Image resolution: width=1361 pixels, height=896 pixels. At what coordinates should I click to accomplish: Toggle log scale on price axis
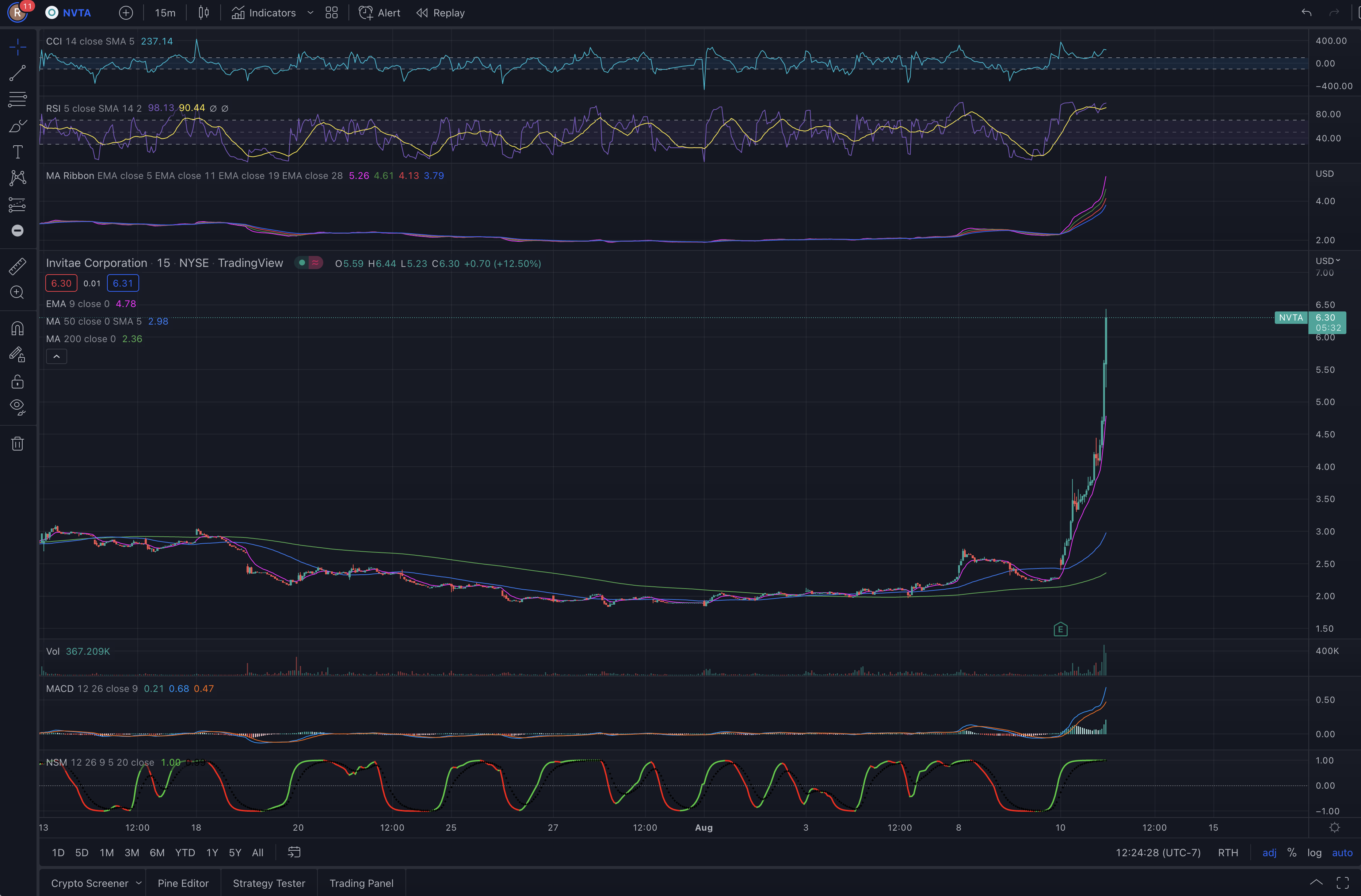(1314, 853)
